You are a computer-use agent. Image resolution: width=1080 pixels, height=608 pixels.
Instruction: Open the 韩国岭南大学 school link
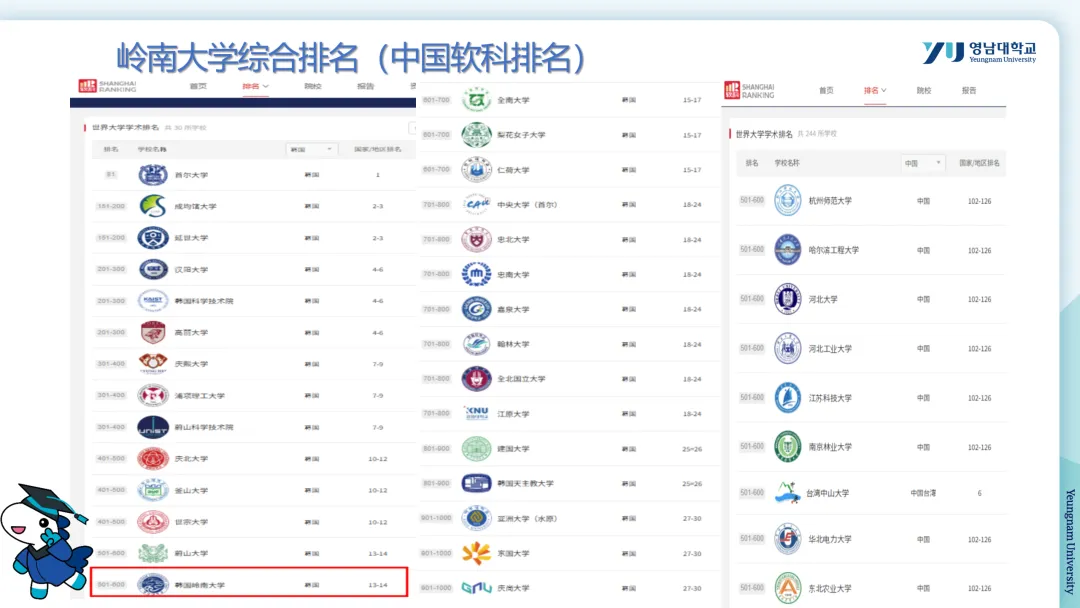pyautogui.click(x=200, y=585)
